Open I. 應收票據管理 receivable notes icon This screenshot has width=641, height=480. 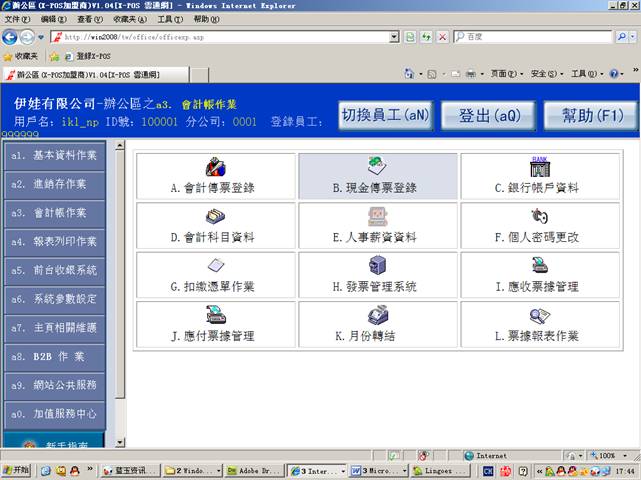pos(540,265)
